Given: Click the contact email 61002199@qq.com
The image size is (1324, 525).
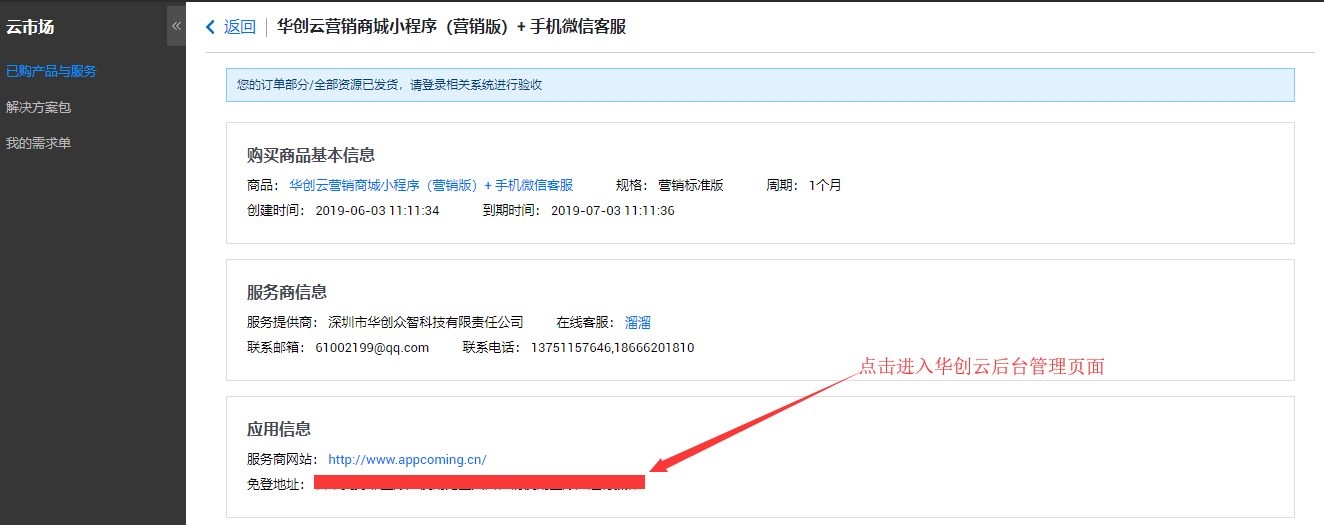Looking at the screenshot, I should pyautogui.click(x=372, y=348).
